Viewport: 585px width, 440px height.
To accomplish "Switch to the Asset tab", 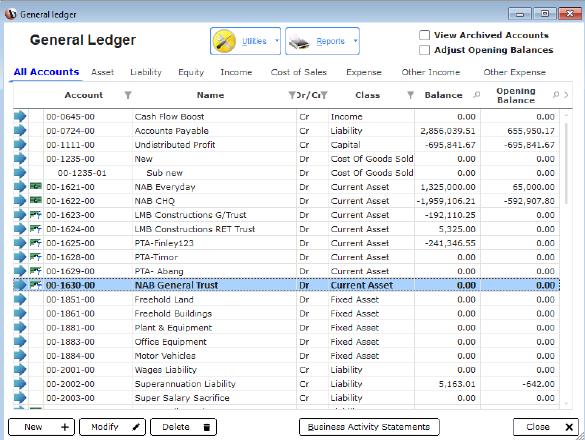I will pyautogui.click(x=102, y=72).
